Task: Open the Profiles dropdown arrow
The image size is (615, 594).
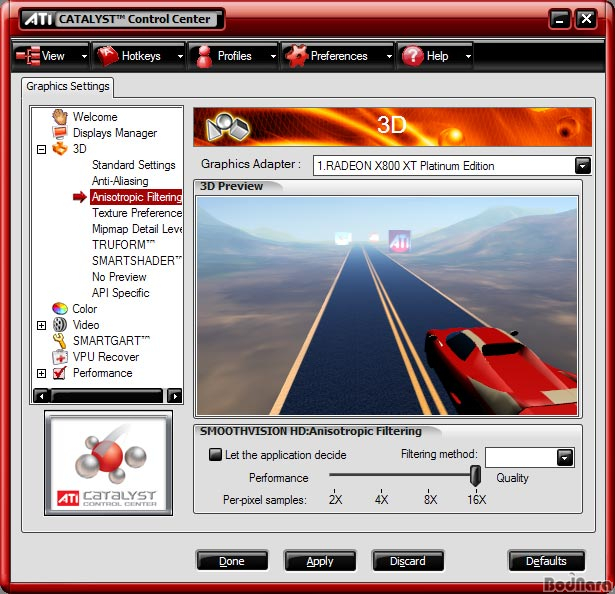Action: click(x=273, y=56)
